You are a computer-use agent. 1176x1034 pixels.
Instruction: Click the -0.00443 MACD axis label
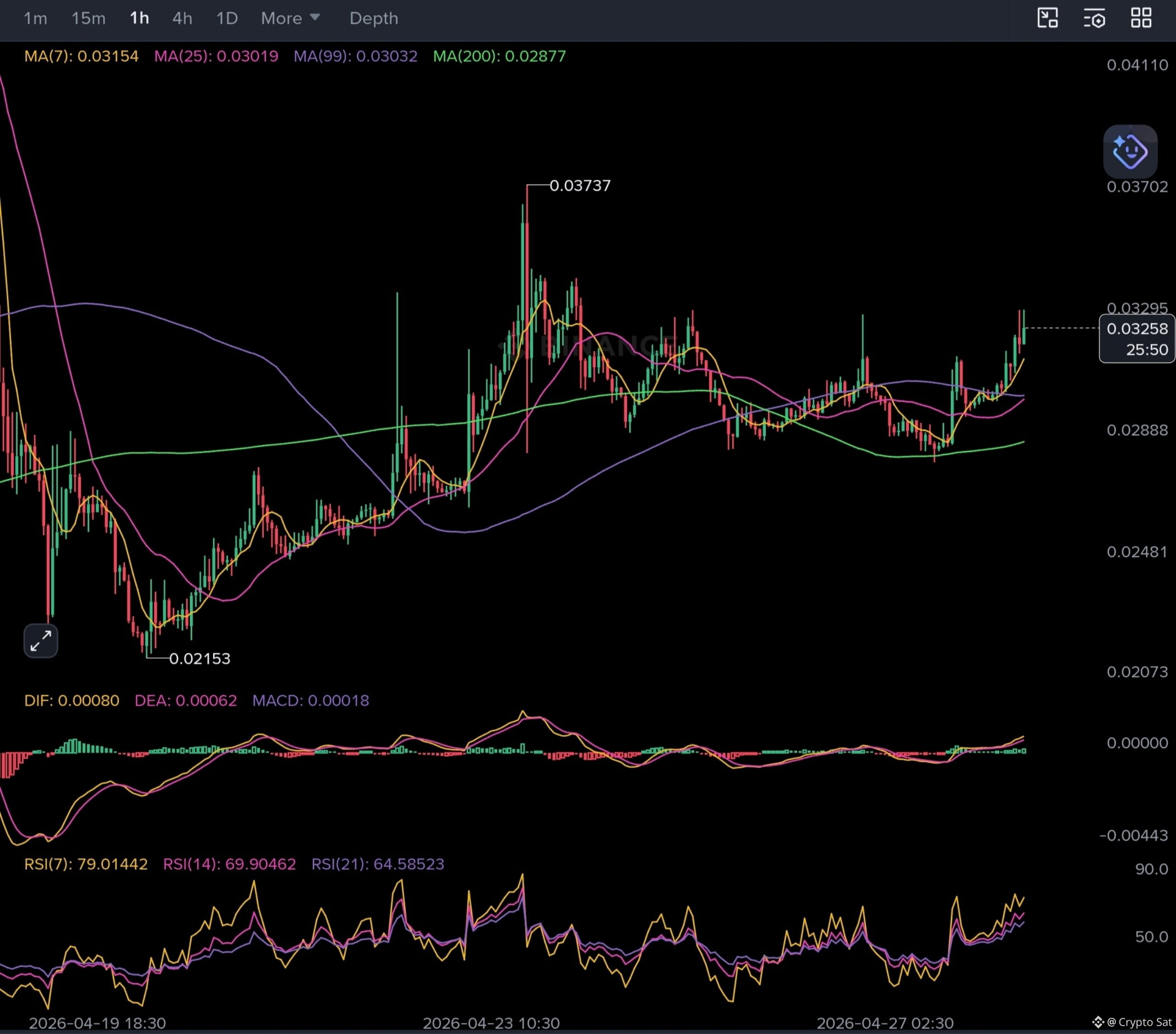[1133, 835]
